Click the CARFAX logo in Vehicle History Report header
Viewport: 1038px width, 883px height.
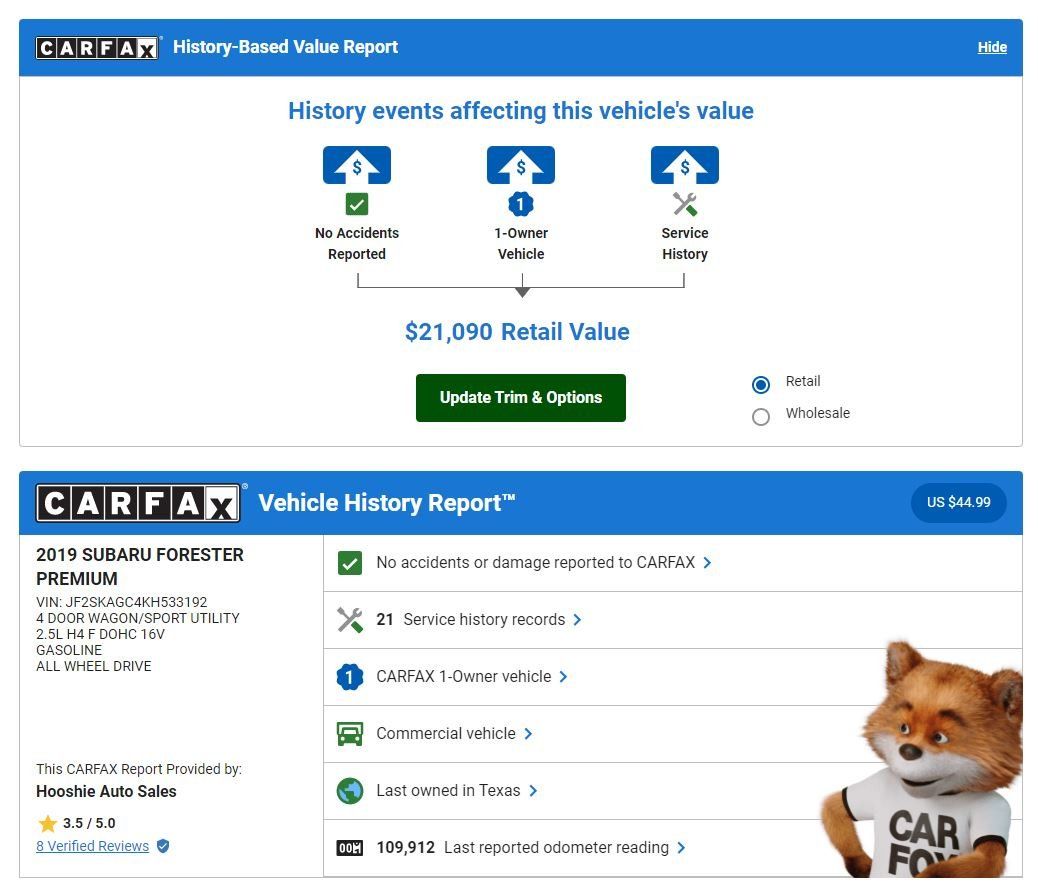coord(138,503)
